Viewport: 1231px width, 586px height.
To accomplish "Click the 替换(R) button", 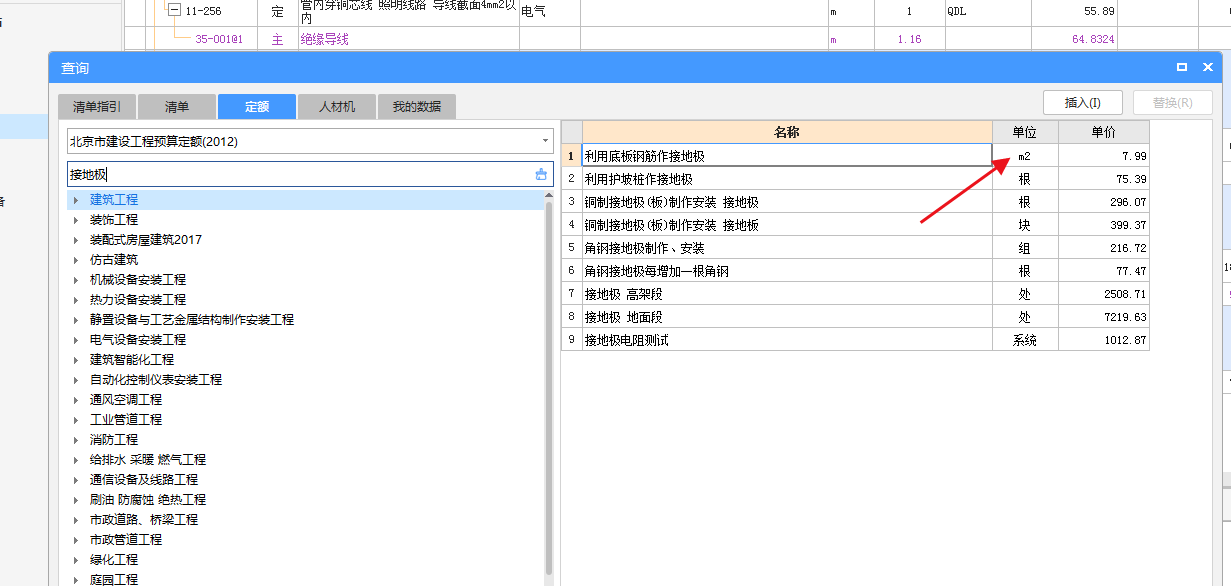I will (1172, 102).
